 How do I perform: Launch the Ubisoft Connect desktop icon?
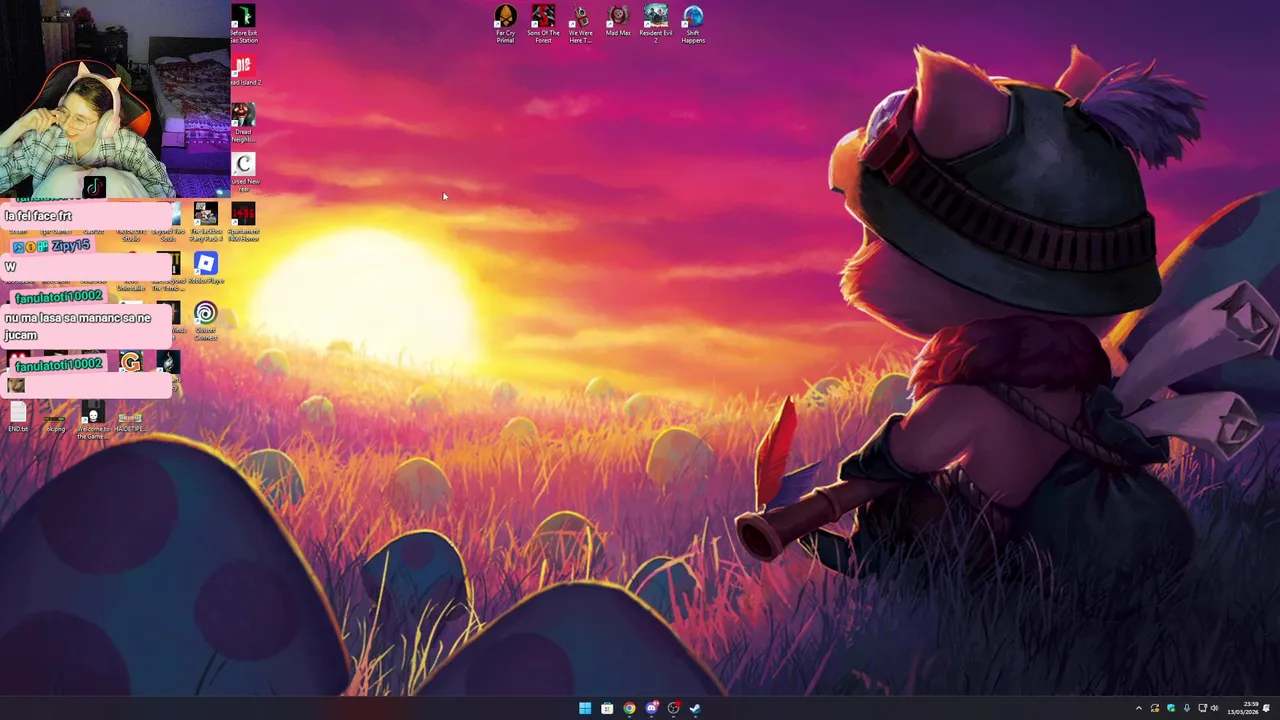(x=205, y=322)
